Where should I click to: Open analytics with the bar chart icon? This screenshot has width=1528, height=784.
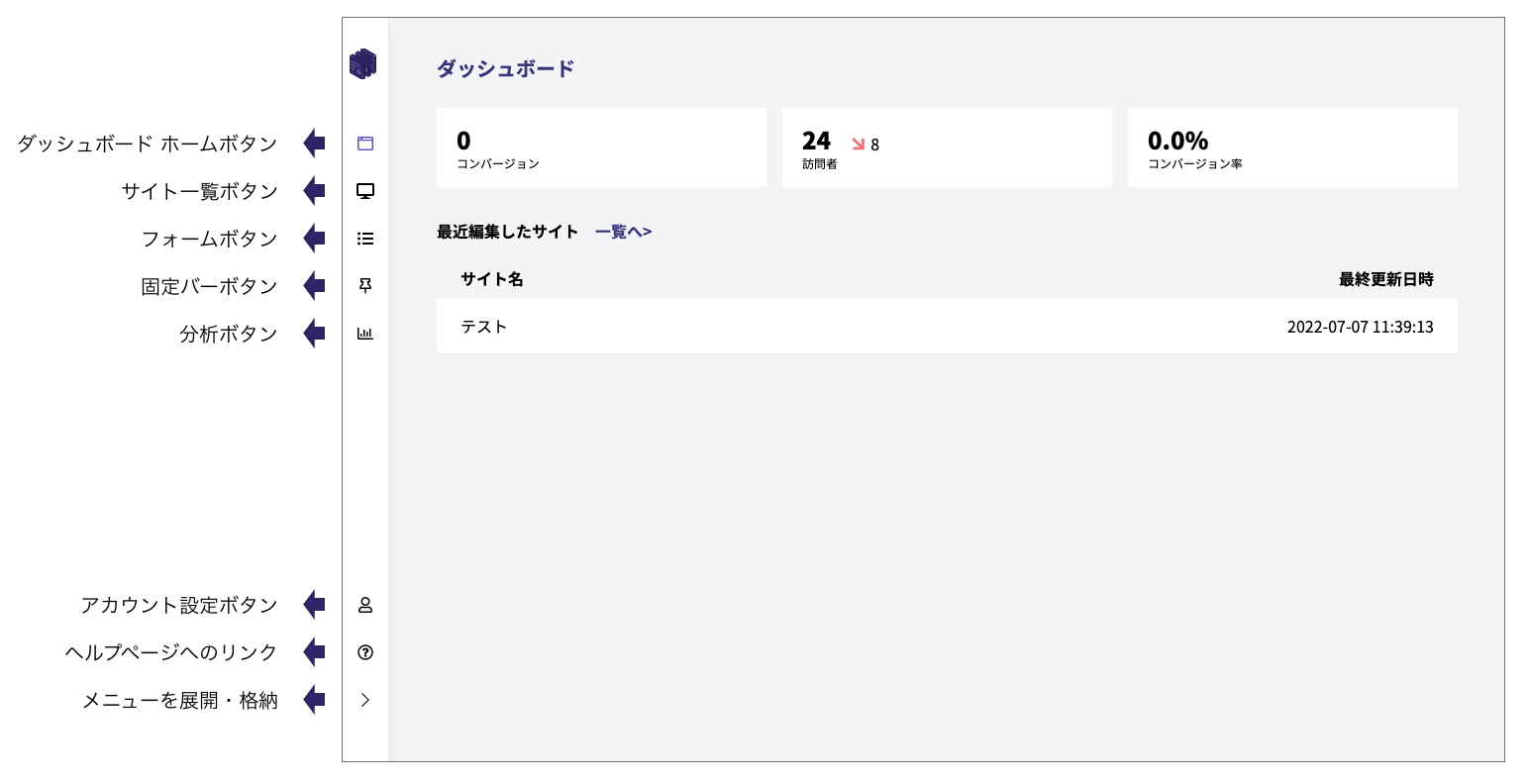(364, 334)
